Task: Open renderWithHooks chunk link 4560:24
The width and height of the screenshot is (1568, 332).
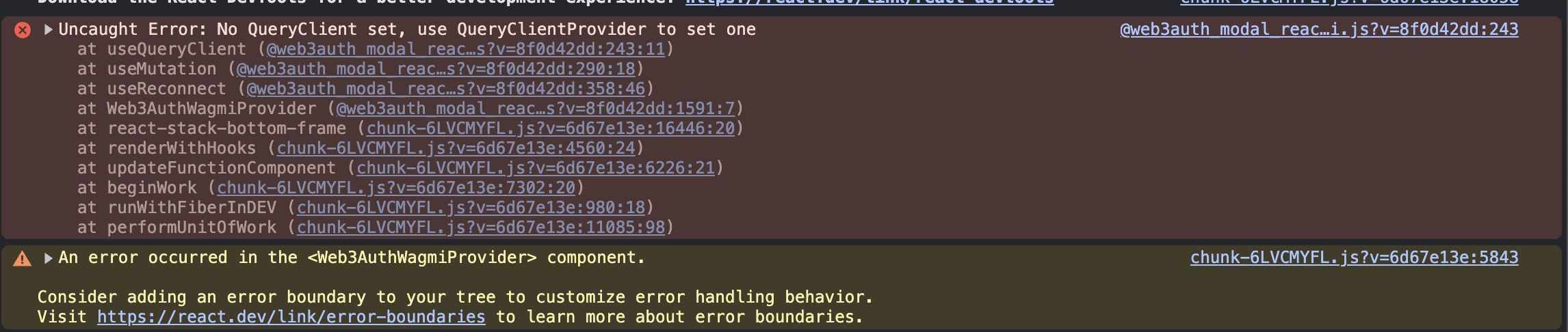Action: [x=456, y=148]
